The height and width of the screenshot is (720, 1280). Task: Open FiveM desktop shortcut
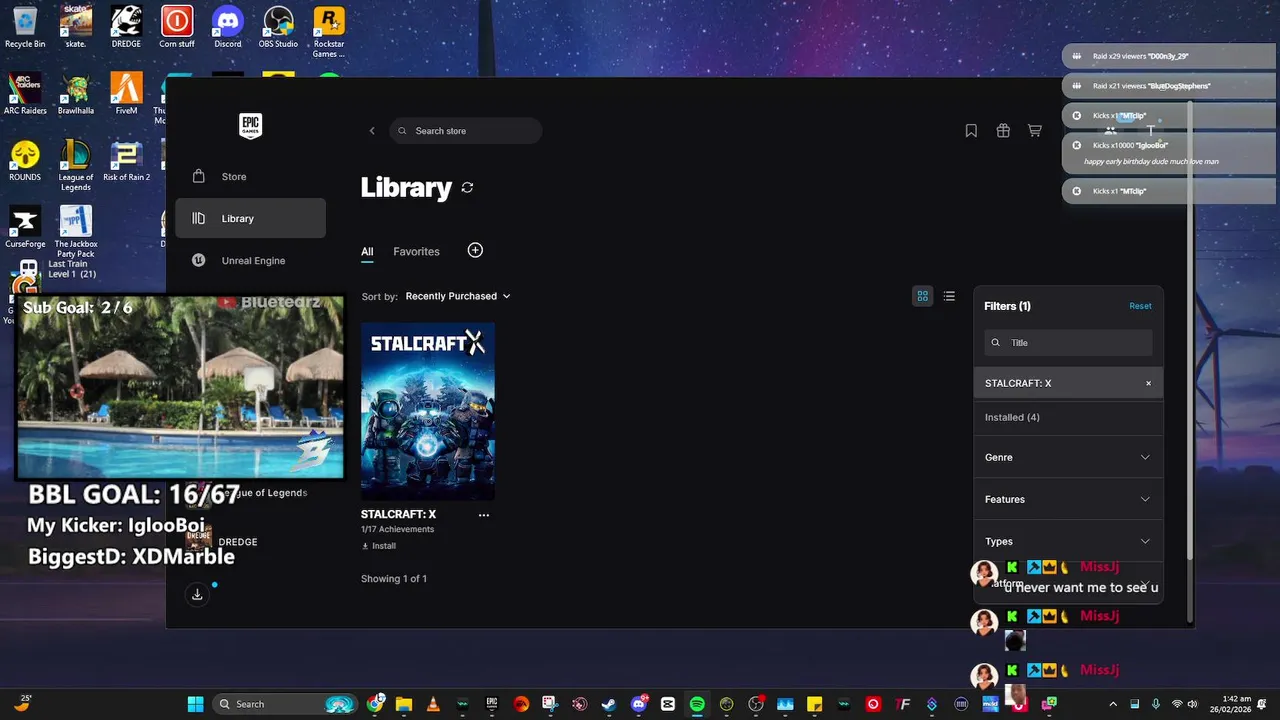(x=126, y=93)
